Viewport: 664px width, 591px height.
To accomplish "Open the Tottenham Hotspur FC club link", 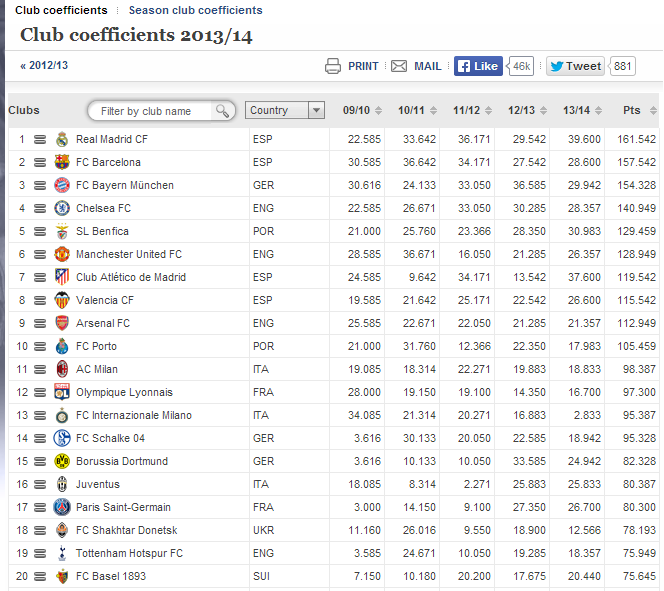I will click(x=129, y=553).
